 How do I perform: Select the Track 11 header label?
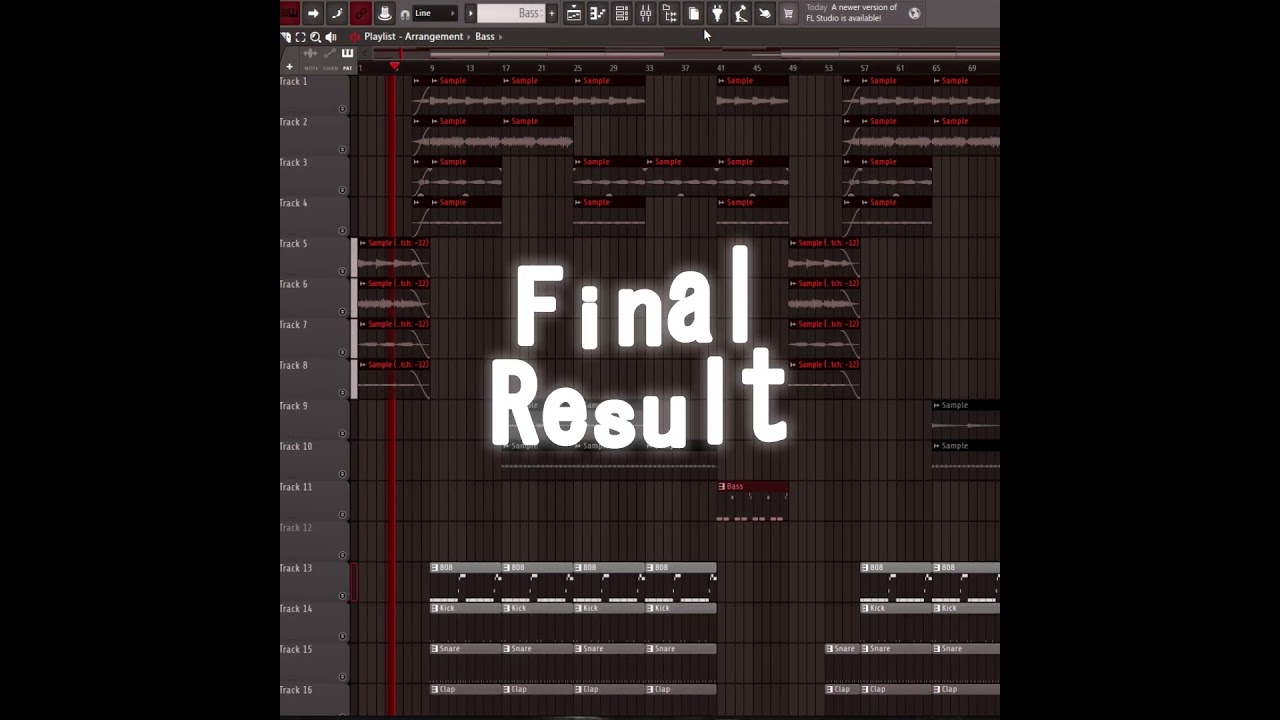point(296,487)
